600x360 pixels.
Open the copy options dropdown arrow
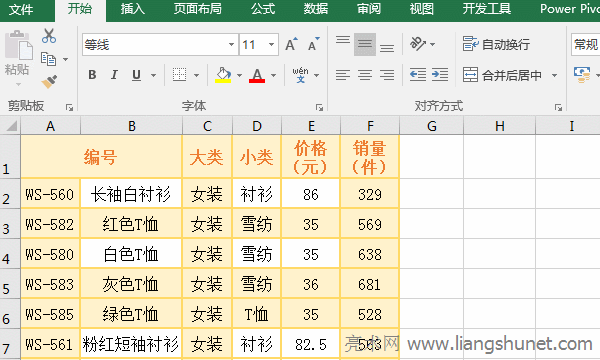click(65, 59)
